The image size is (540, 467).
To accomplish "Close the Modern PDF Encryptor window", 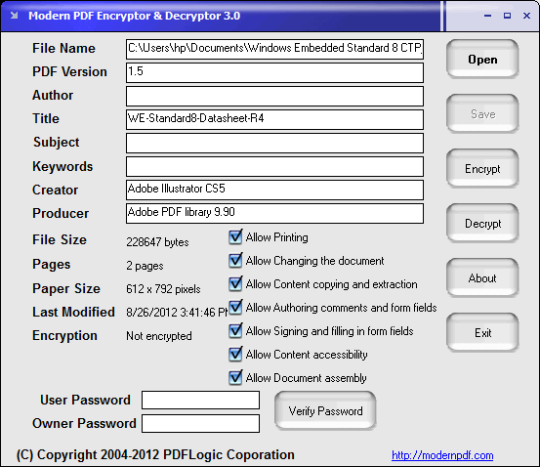I will point(527,15).
